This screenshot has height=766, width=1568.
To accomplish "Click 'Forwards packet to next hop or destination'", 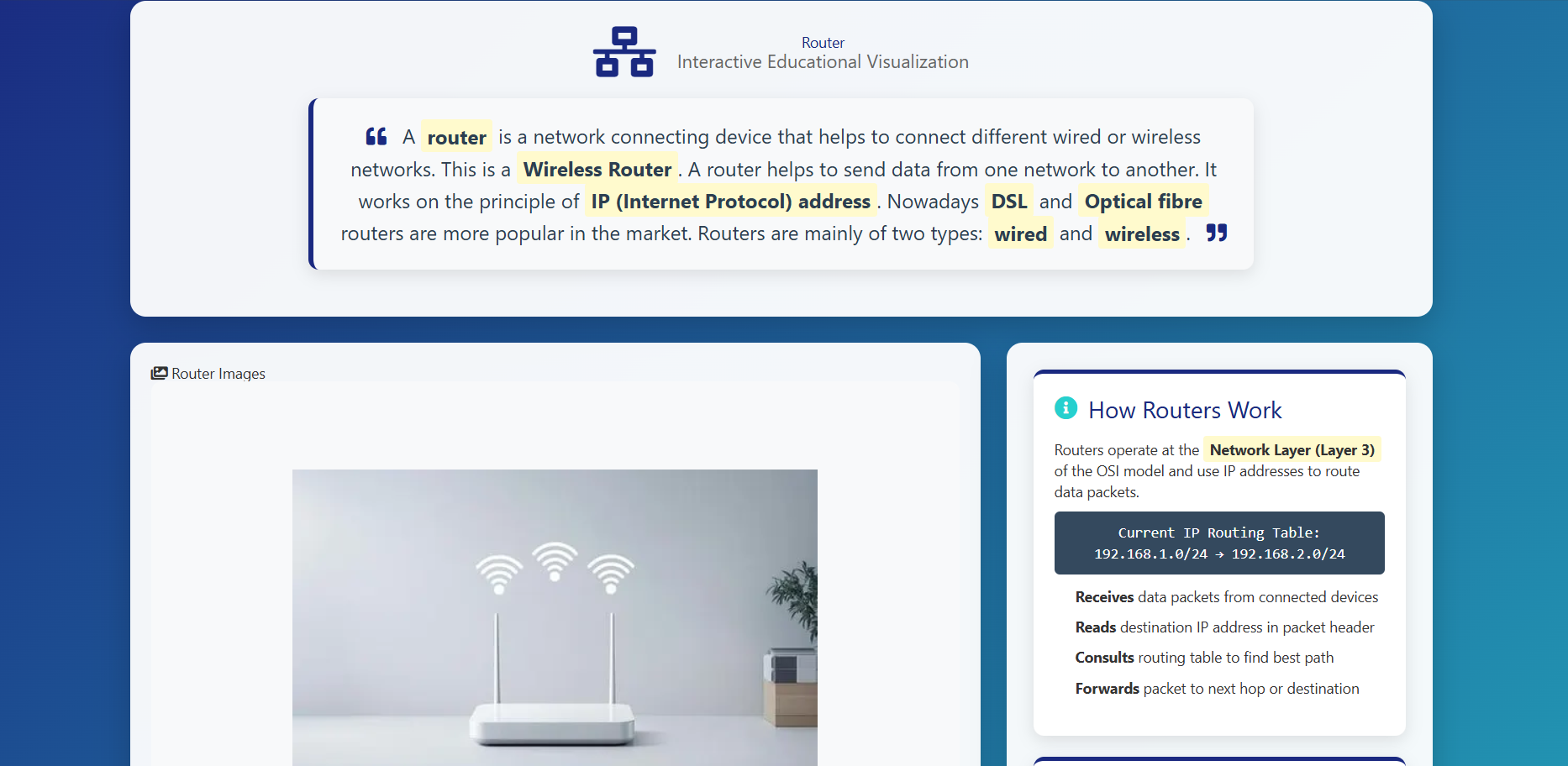I will [1217, 689].
